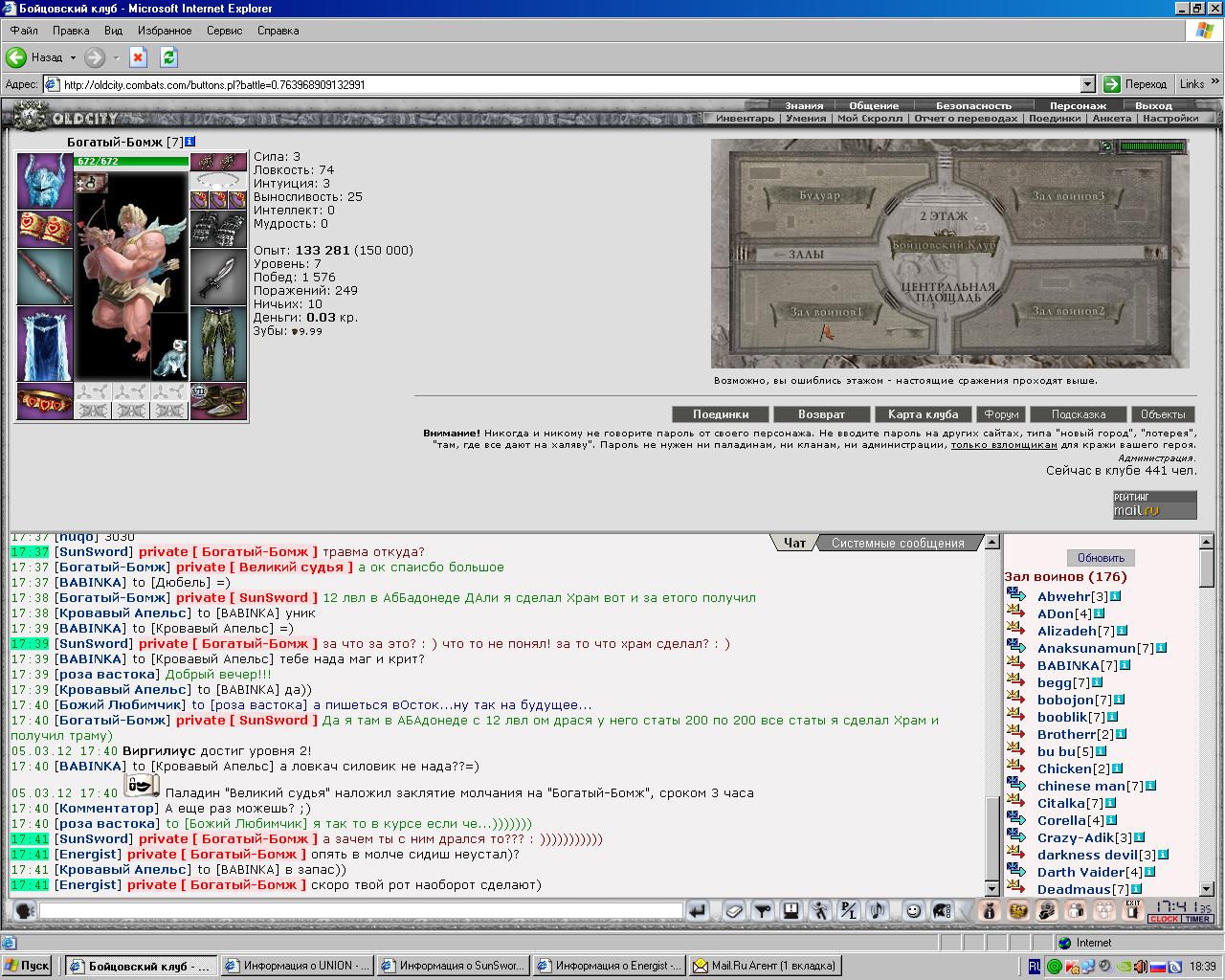Click the smiley emoticons icon in chat toolbar

[913, 911]
